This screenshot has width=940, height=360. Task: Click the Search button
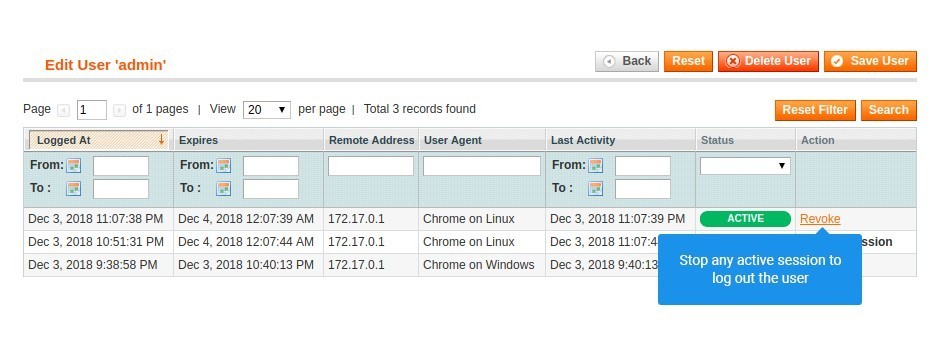point(888,110)
